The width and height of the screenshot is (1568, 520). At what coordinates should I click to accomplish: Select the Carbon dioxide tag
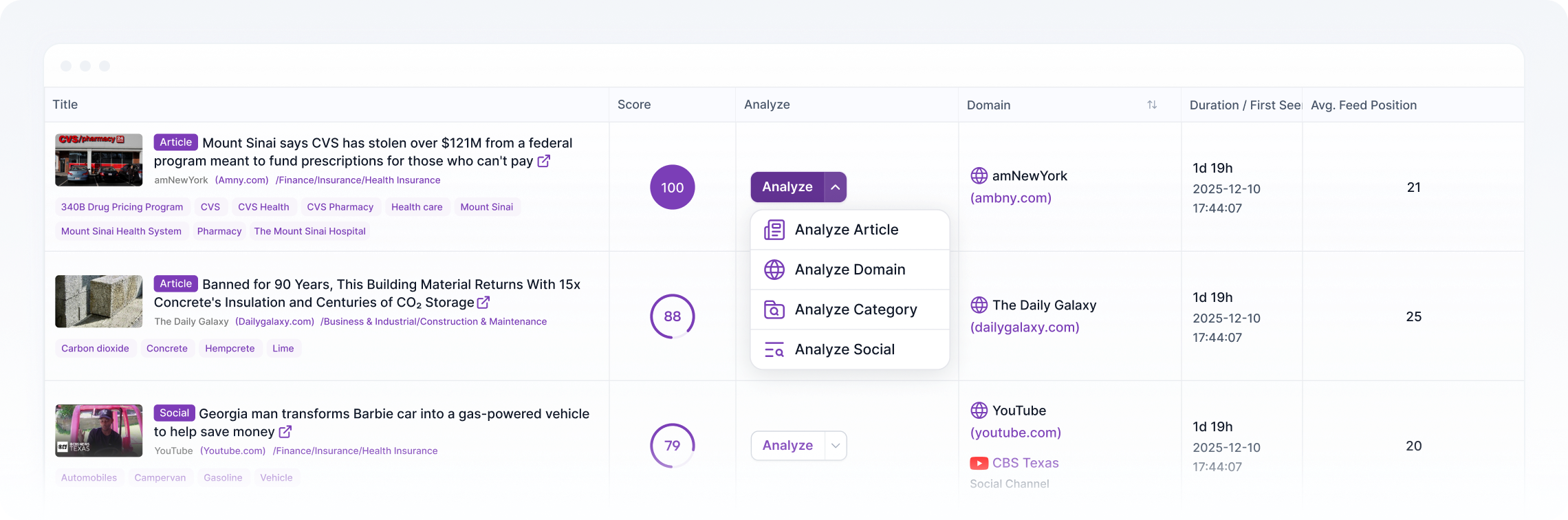click(x=95, y=349)
